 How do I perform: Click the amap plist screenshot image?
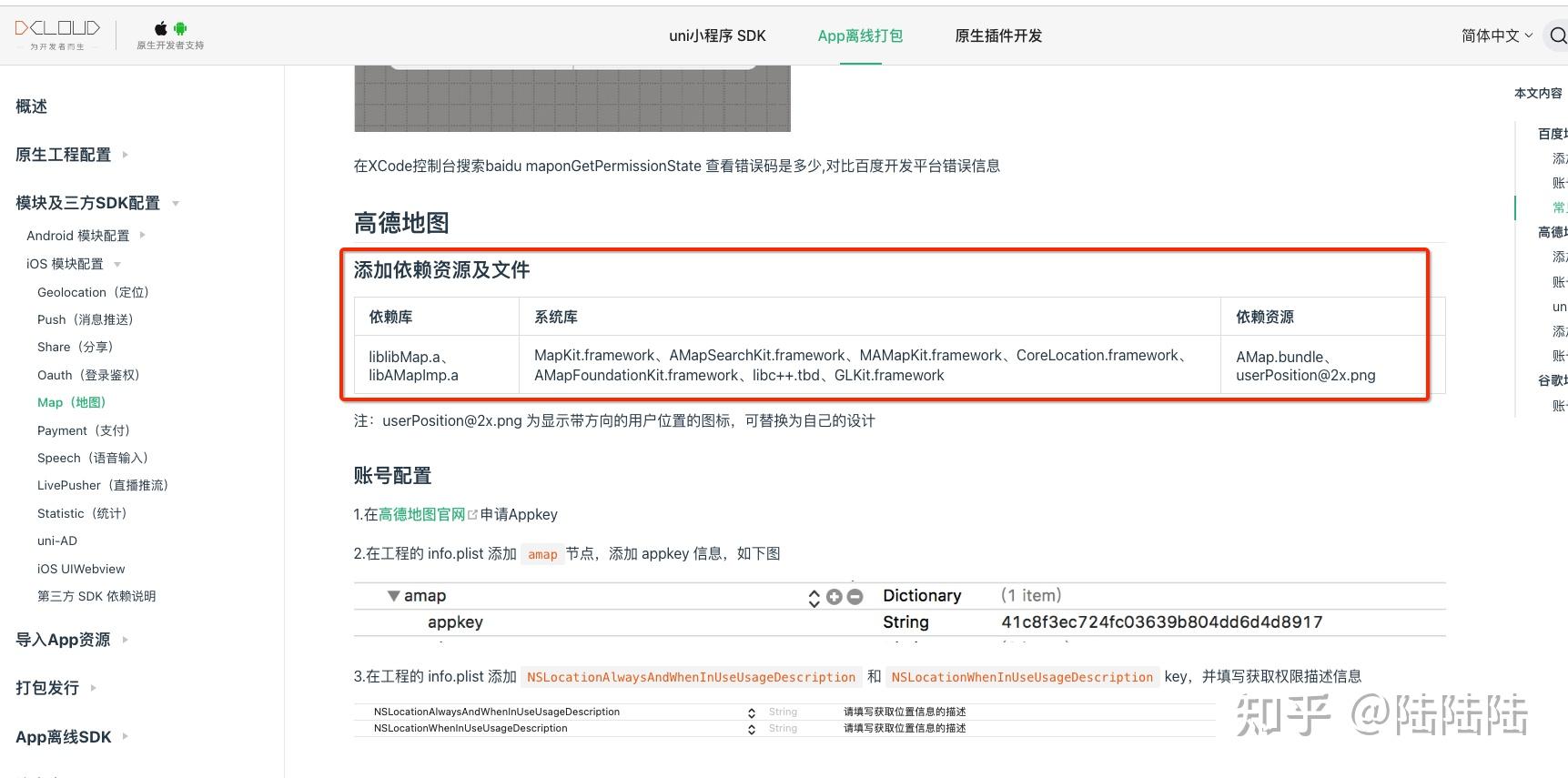(899, 611)
